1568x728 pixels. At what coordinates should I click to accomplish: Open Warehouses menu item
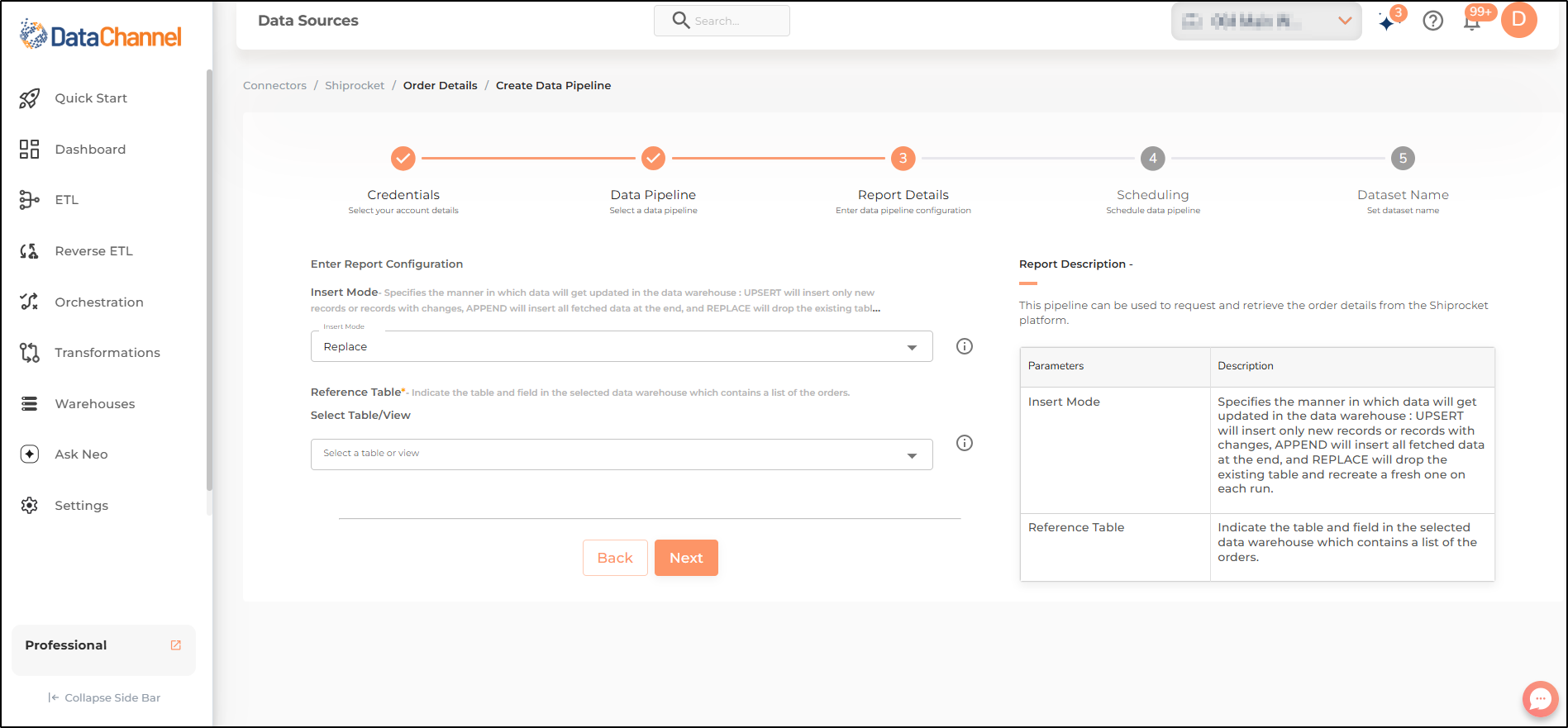(95, 404)
